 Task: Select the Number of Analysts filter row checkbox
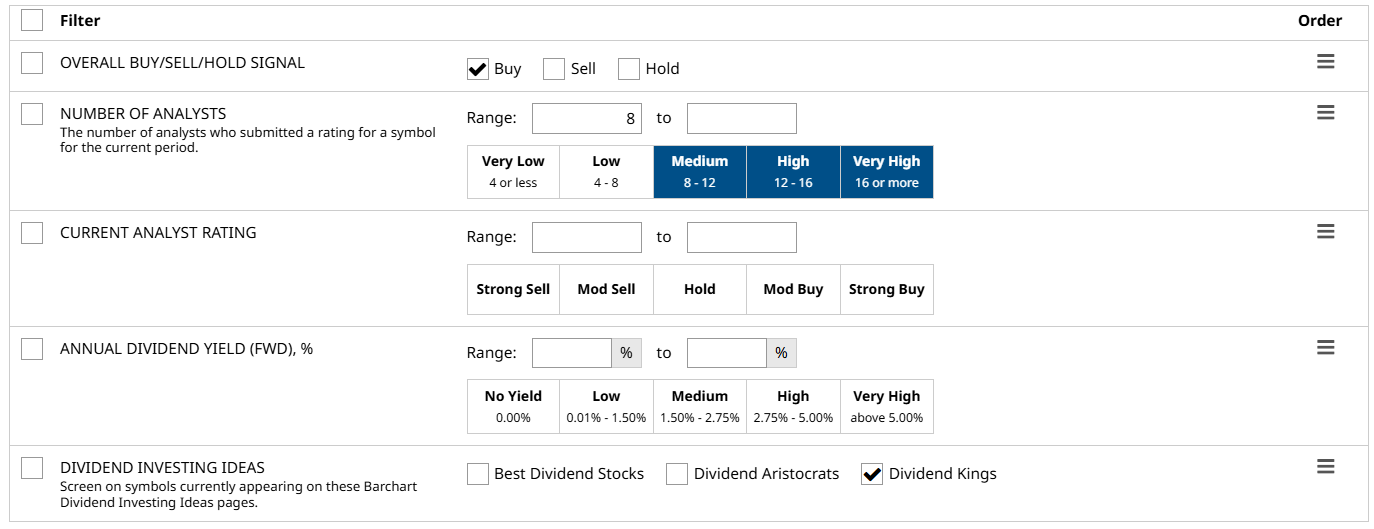point(32,114)
